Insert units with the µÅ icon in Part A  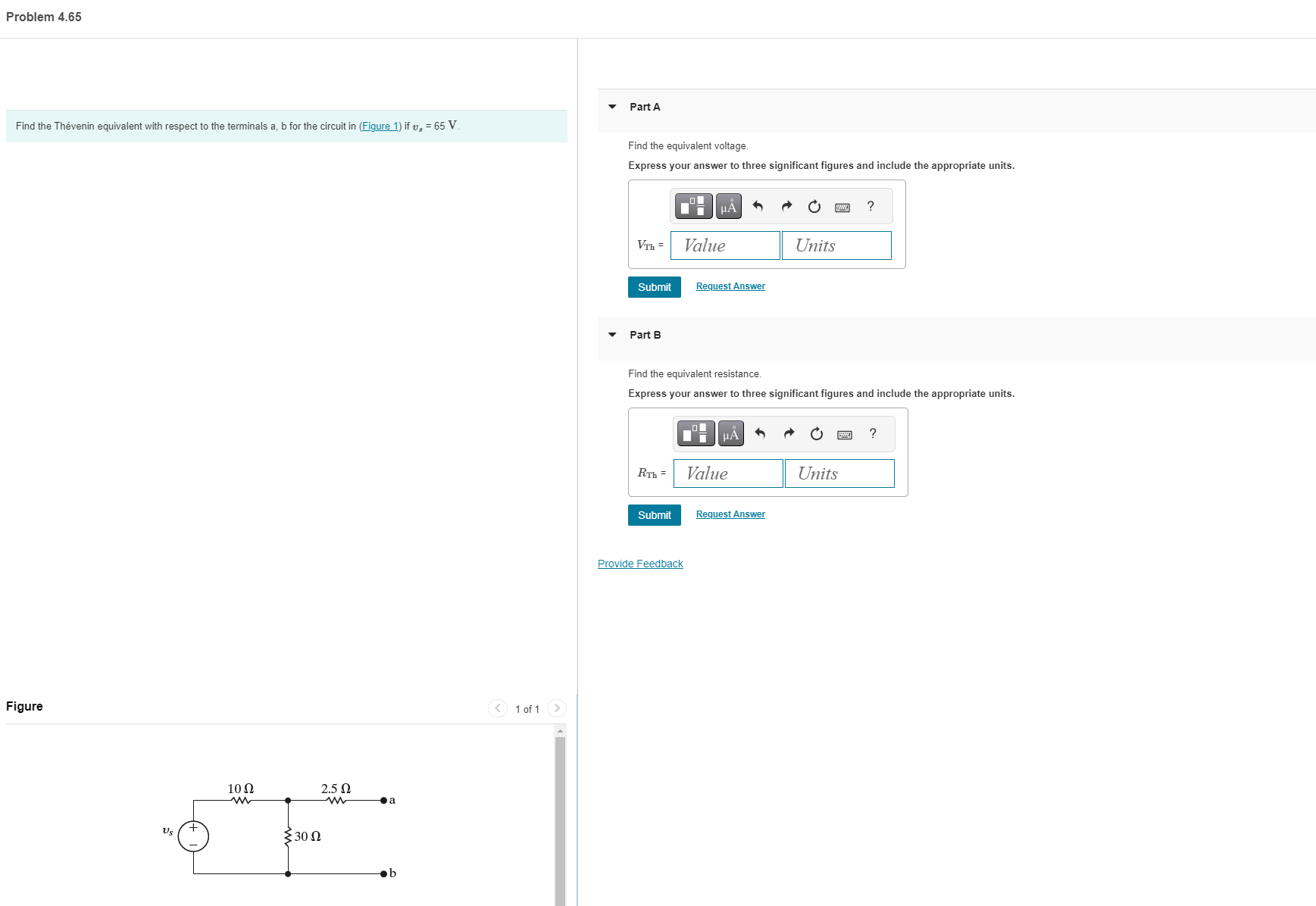(728, 206)
